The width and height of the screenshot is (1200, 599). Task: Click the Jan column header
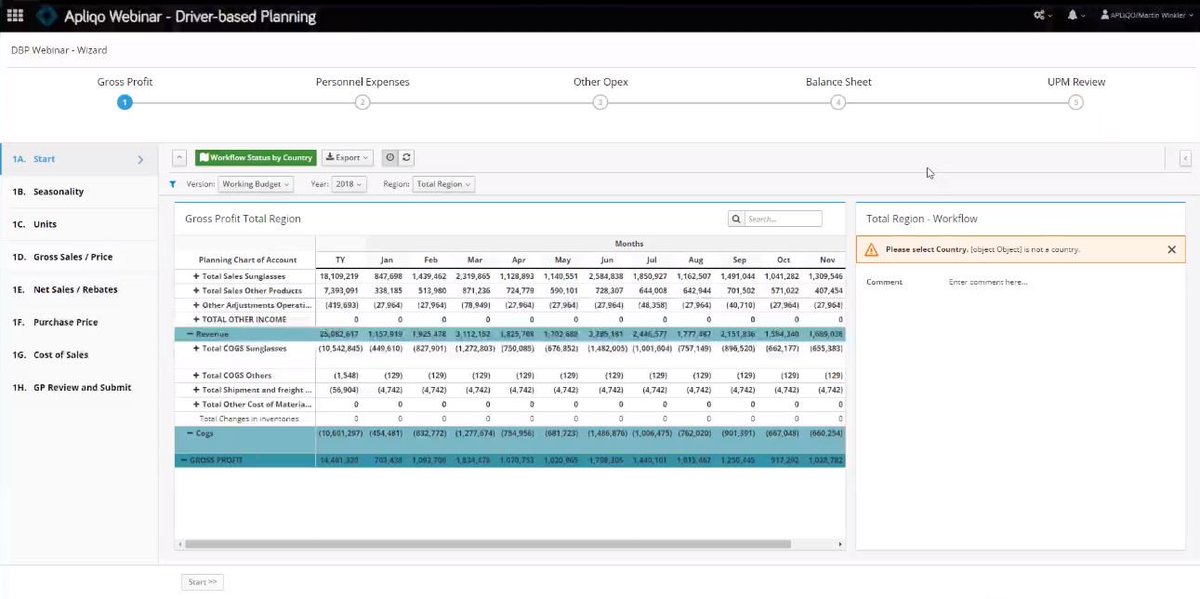click(388, 259)
